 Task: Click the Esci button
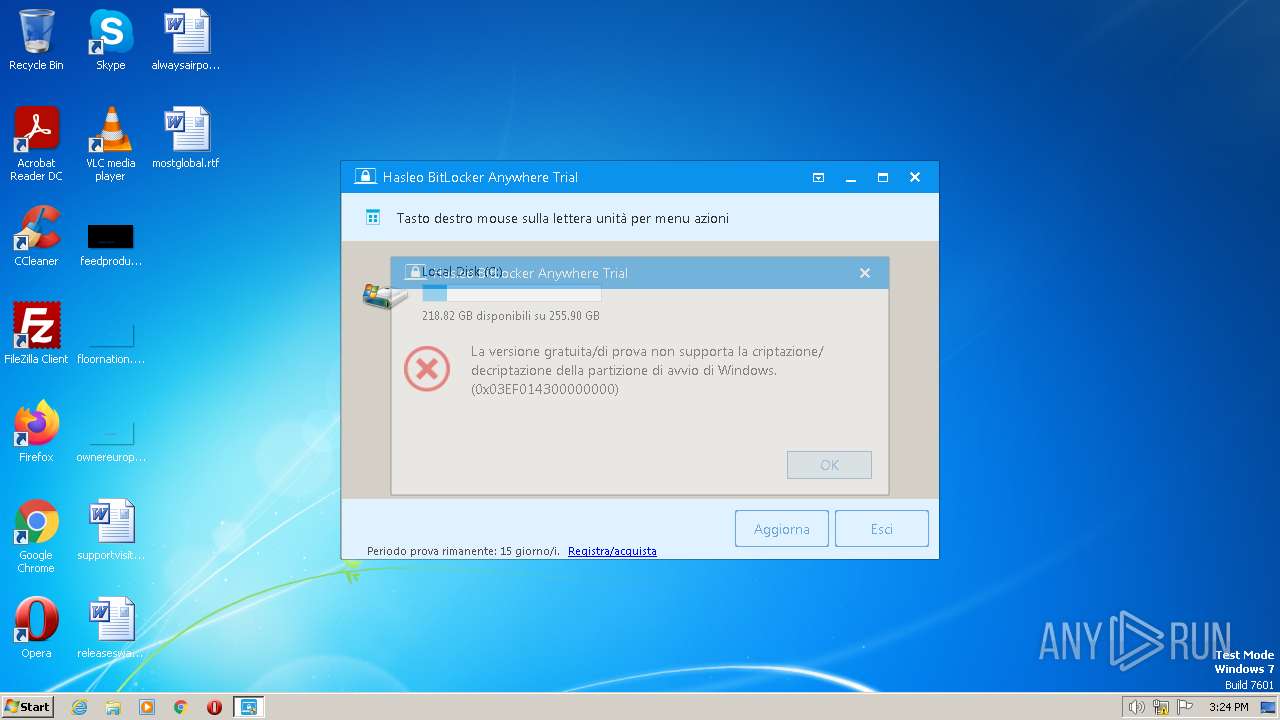(x=882, y=529)
